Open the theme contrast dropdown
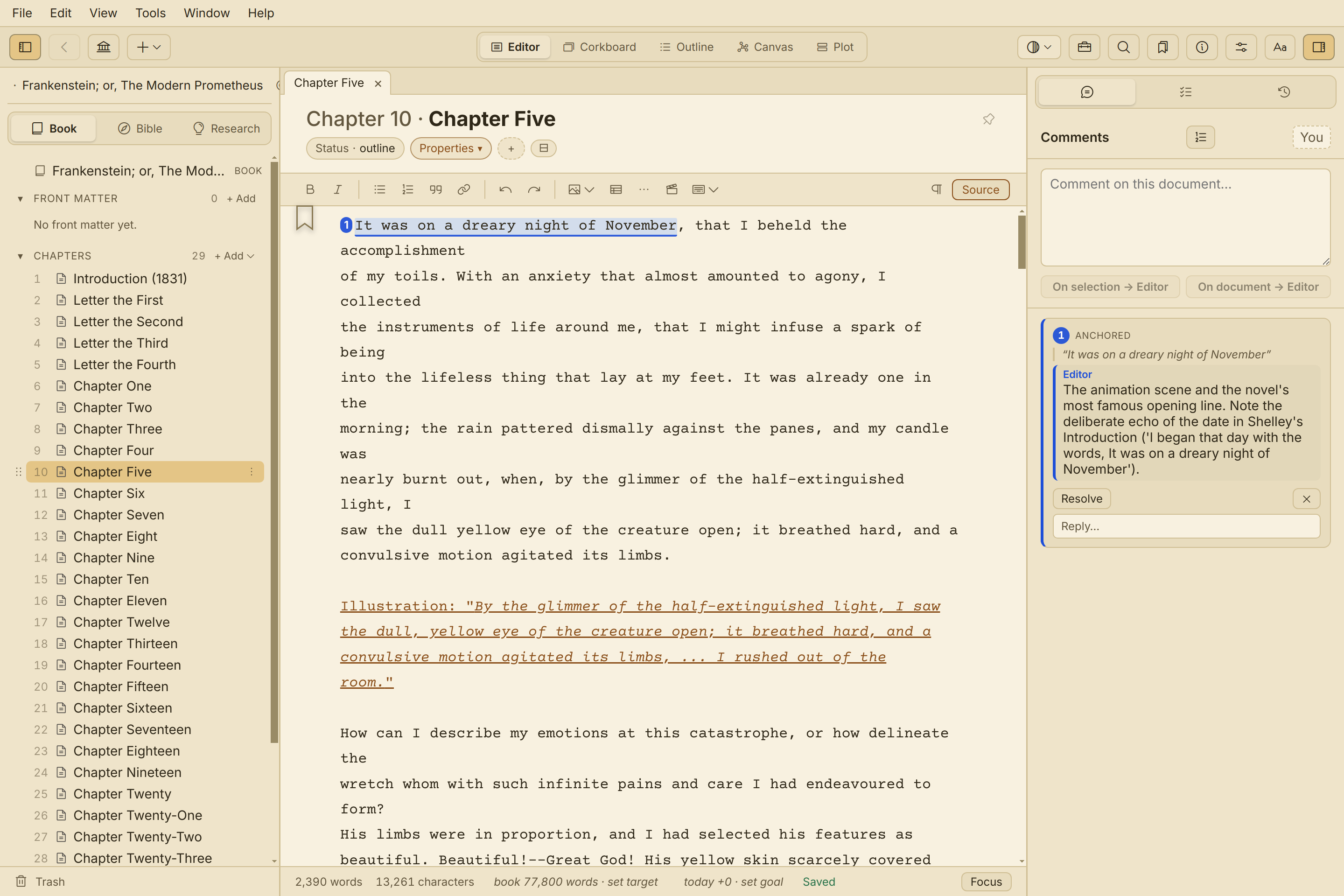This screenshot has height=896, width=1344. click(x=1039, y=47)
